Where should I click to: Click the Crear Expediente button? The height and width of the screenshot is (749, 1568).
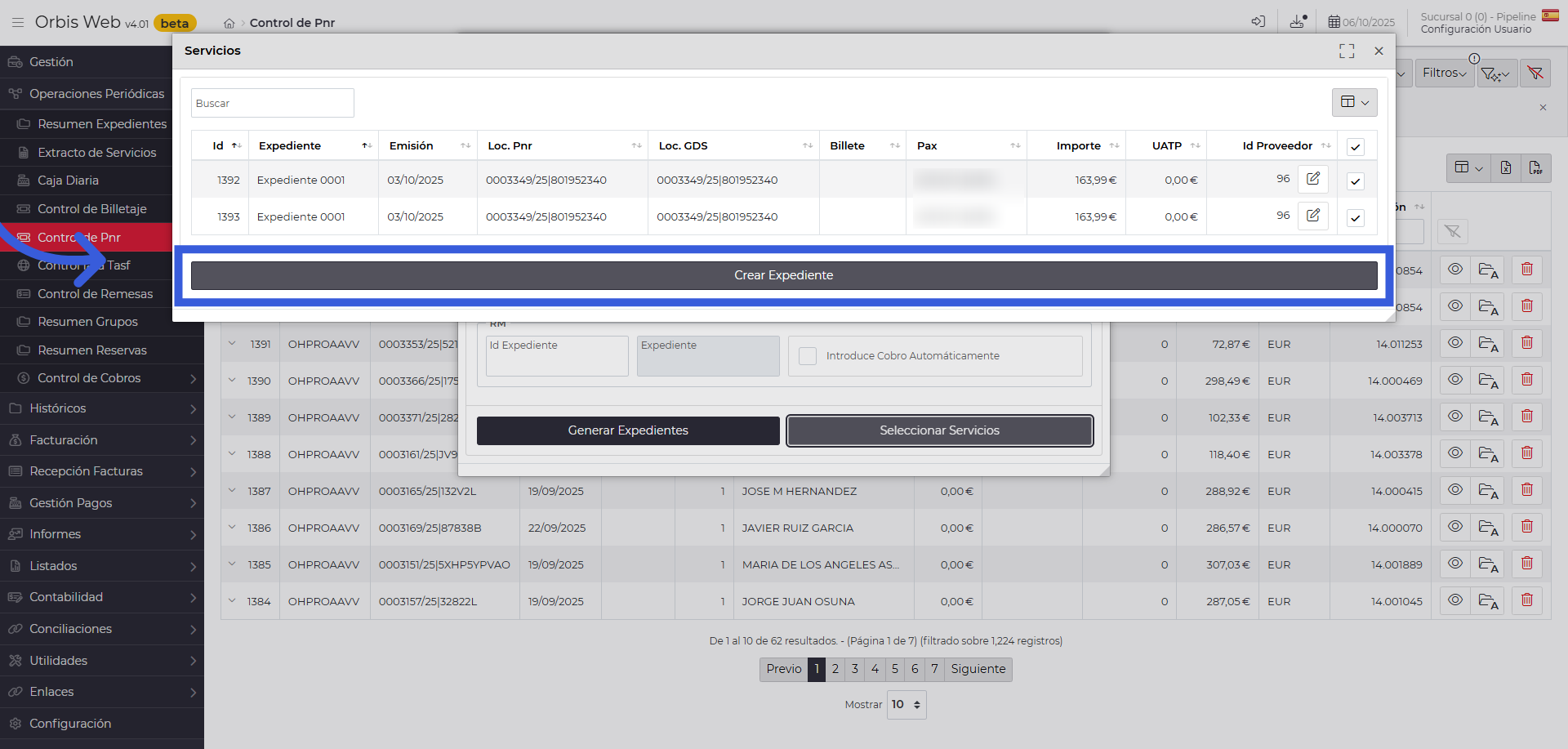pos(783,275)
